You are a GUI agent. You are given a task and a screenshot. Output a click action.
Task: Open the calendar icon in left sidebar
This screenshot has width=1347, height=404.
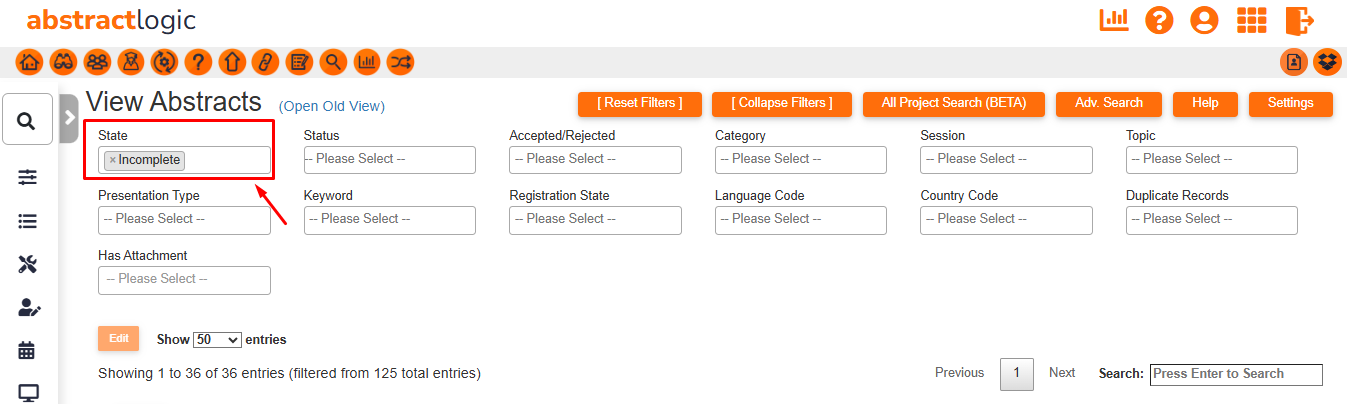(x=27, y=350)
